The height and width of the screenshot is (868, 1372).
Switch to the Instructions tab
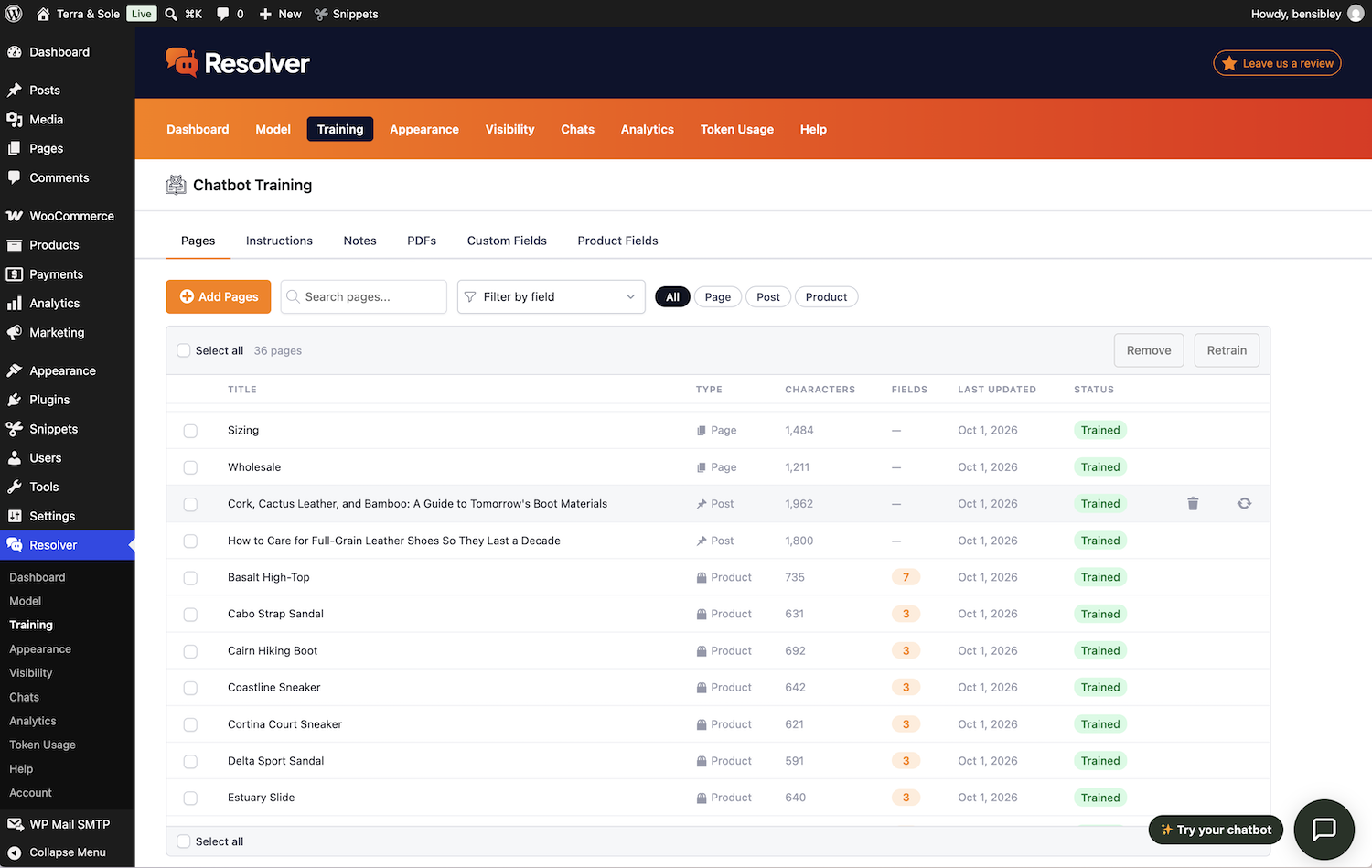pyautogui.click(x=279, y=241)
